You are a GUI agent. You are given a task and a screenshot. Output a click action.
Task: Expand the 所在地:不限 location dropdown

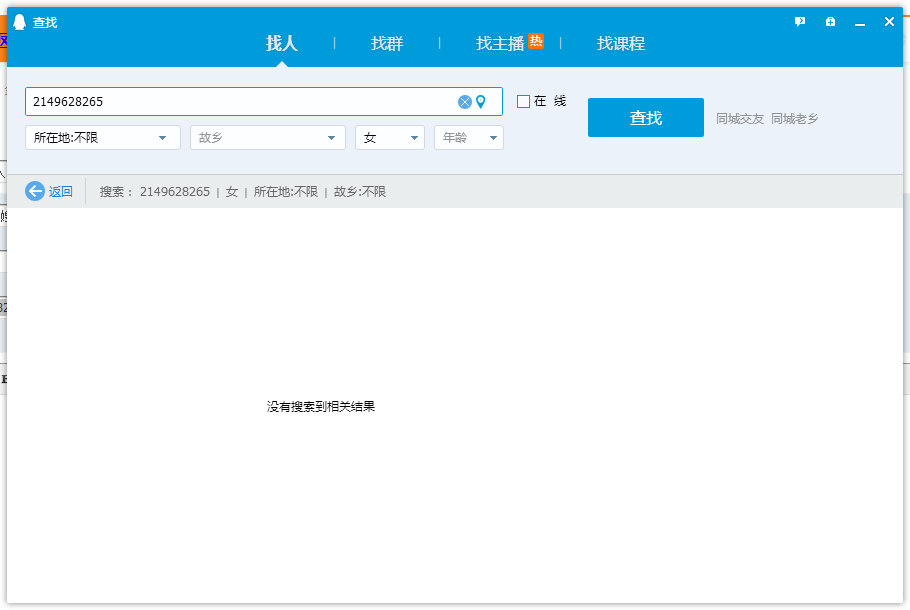103,138
